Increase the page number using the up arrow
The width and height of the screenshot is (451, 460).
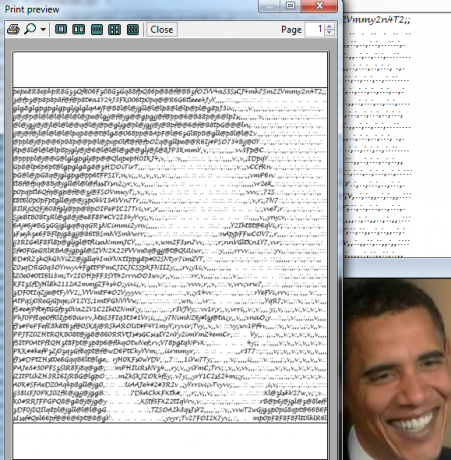pos(329,26)
